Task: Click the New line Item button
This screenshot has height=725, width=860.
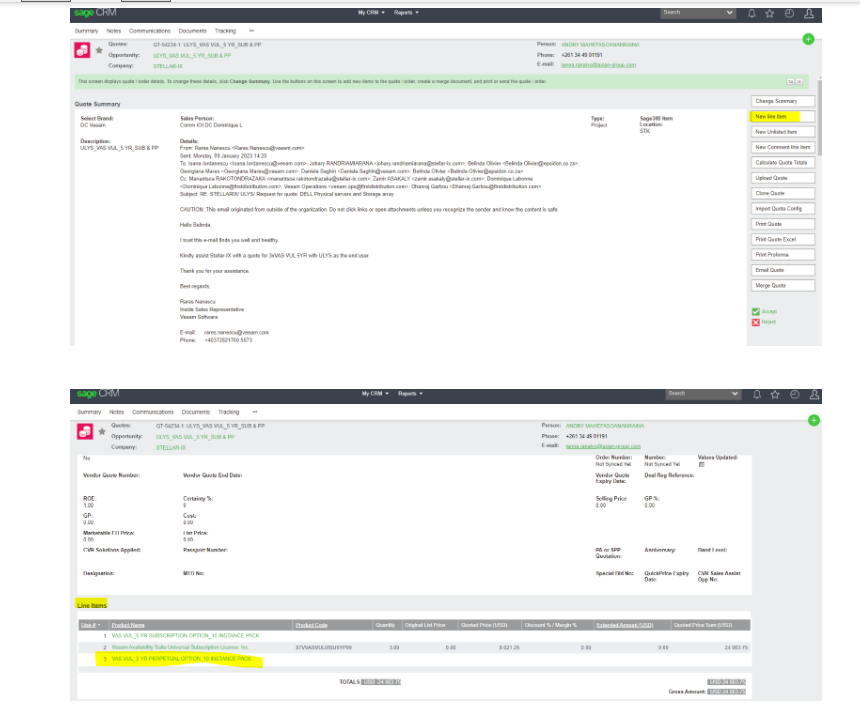Action: (x=783, y=116)
